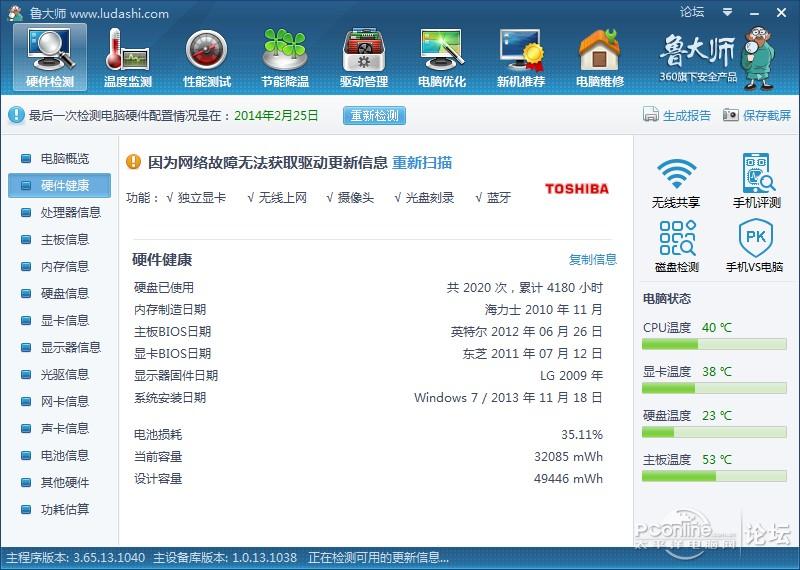Open 手机评测 phone benchmark tool
This screenshot has width=800, height=570.
click(757, 181)
